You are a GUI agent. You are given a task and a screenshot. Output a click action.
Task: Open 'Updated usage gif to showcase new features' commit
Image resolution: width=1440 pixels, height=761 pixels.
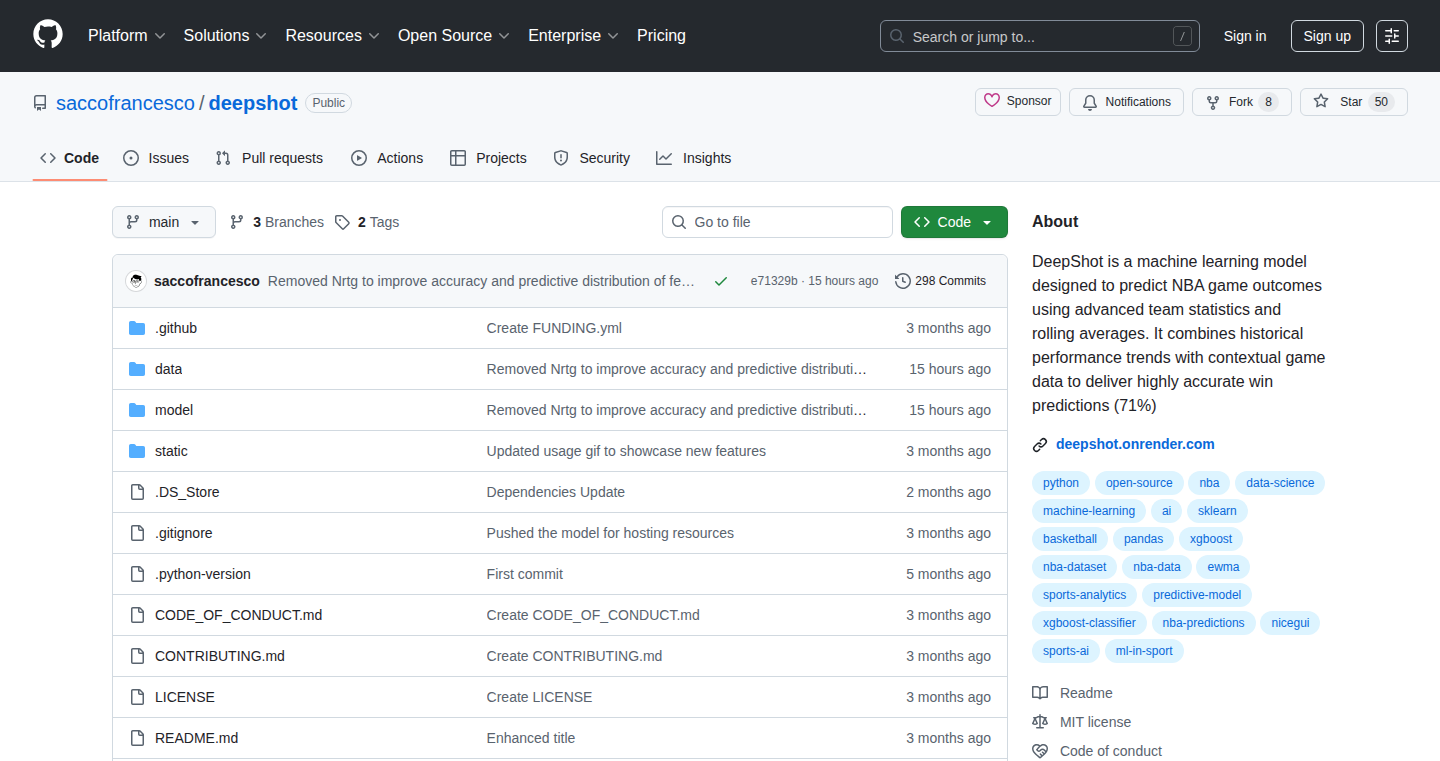tap(626, 451)
